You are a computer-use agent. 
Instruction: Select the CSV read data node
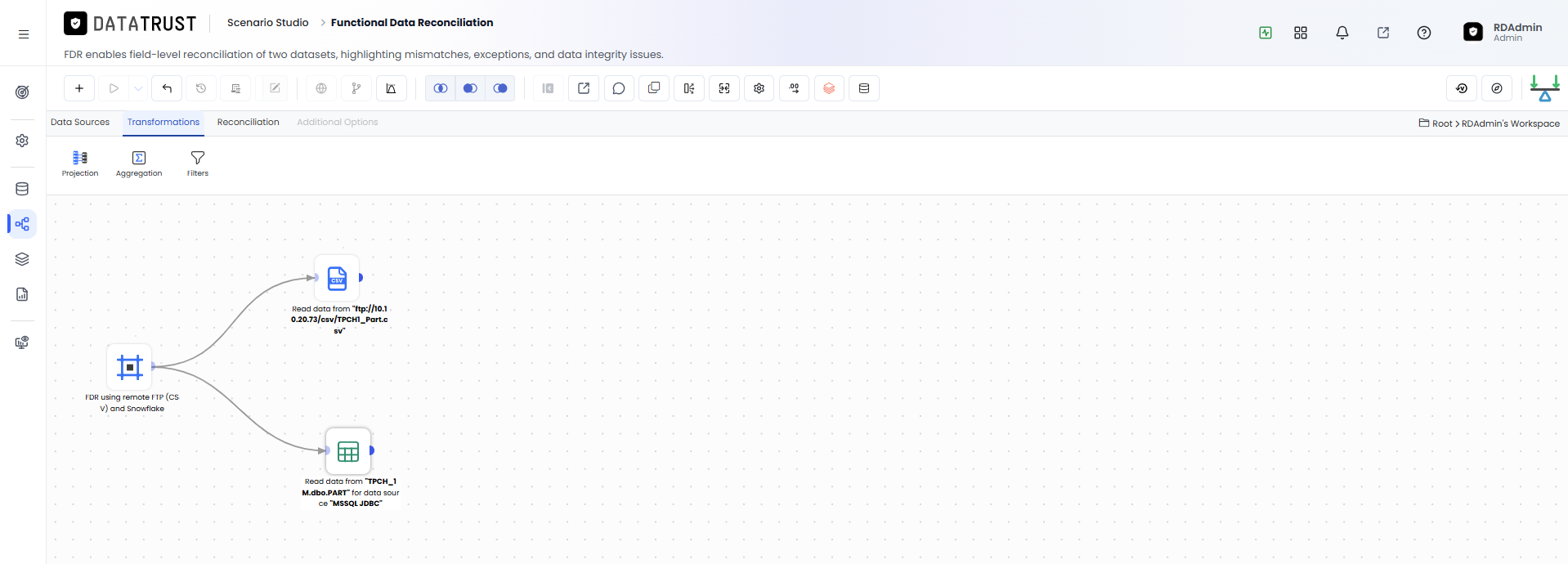(338, 278)
